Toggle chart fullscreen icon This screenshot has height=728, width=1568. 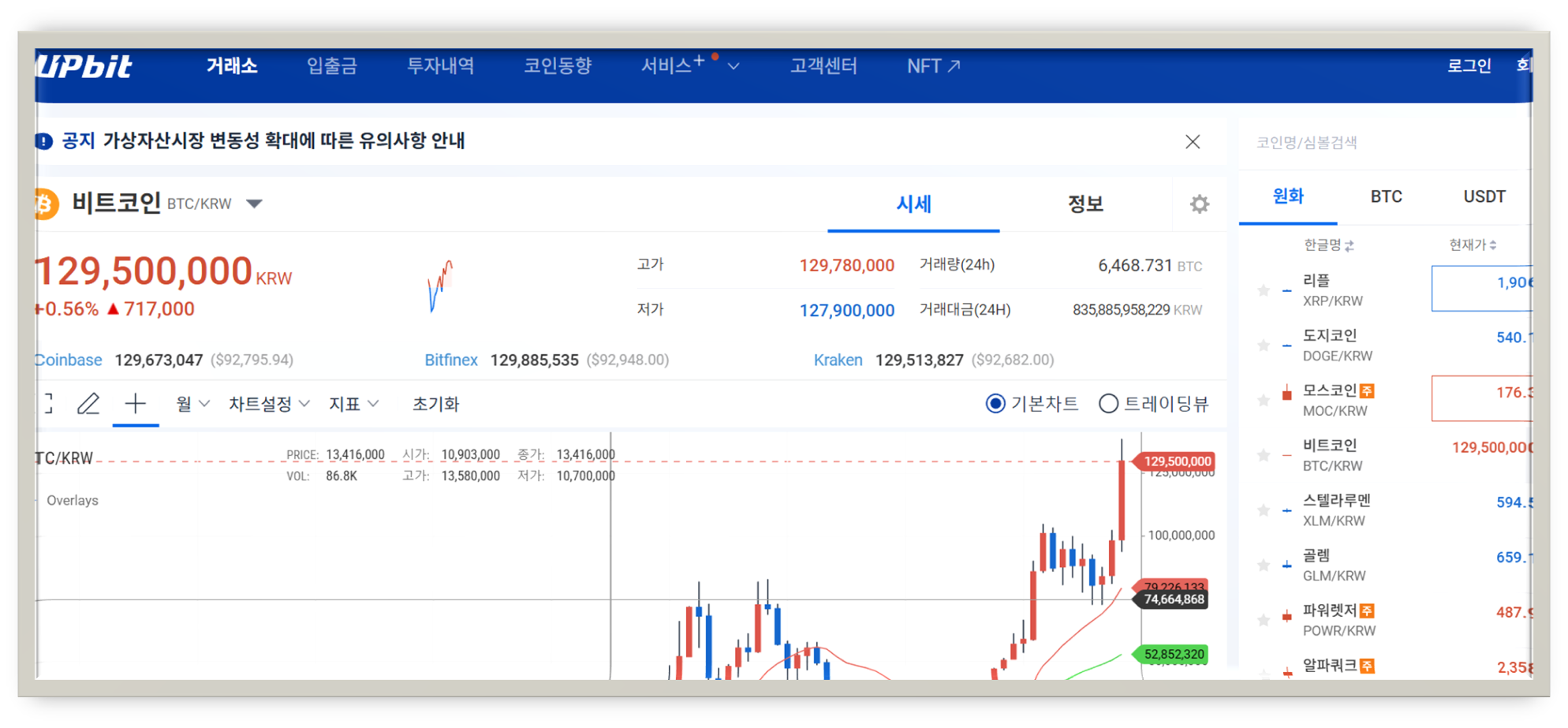click(49, 404)
